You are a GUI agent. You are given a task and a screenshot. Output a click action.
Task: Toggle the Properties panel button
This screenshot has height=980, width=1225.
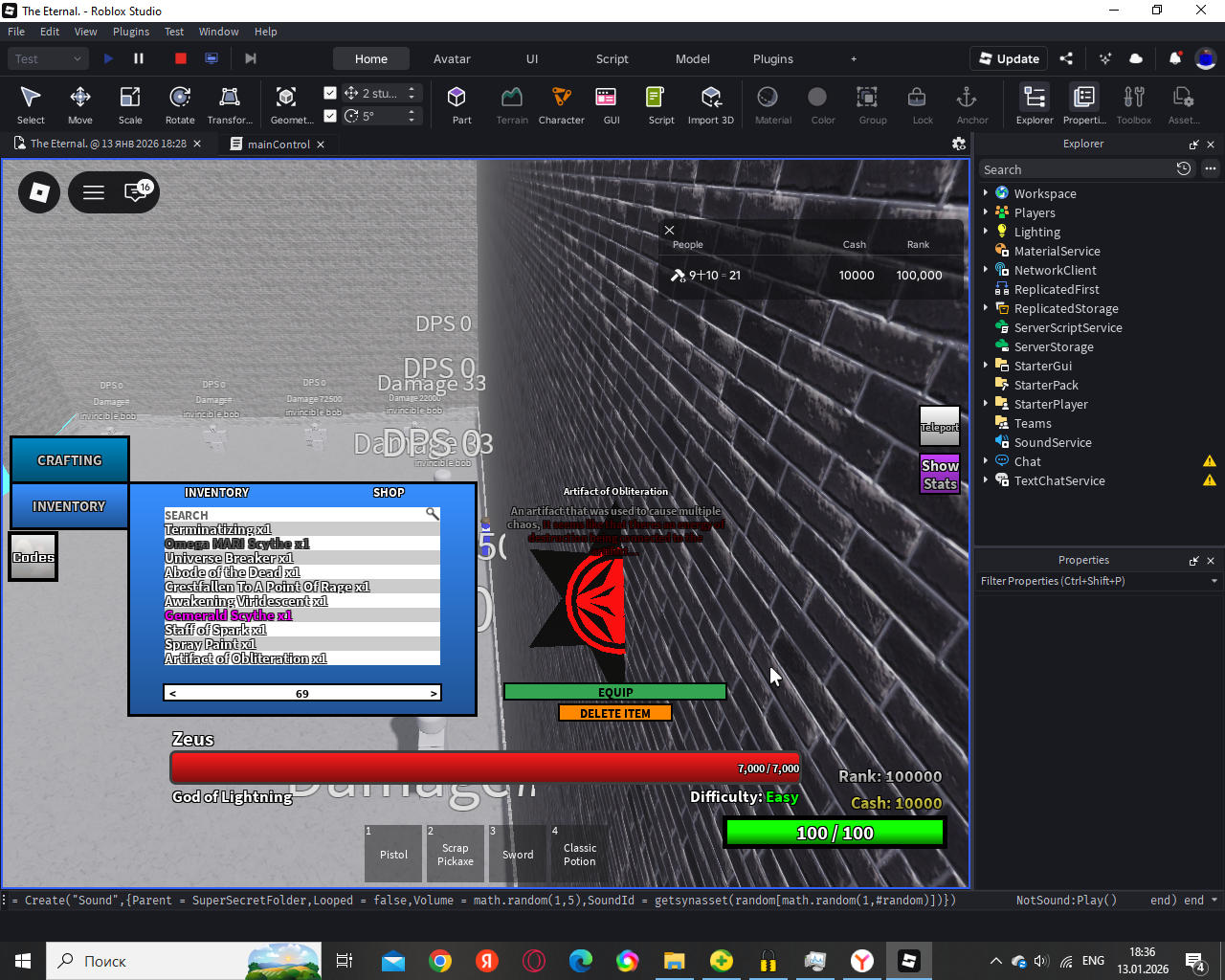(1084, 104)
